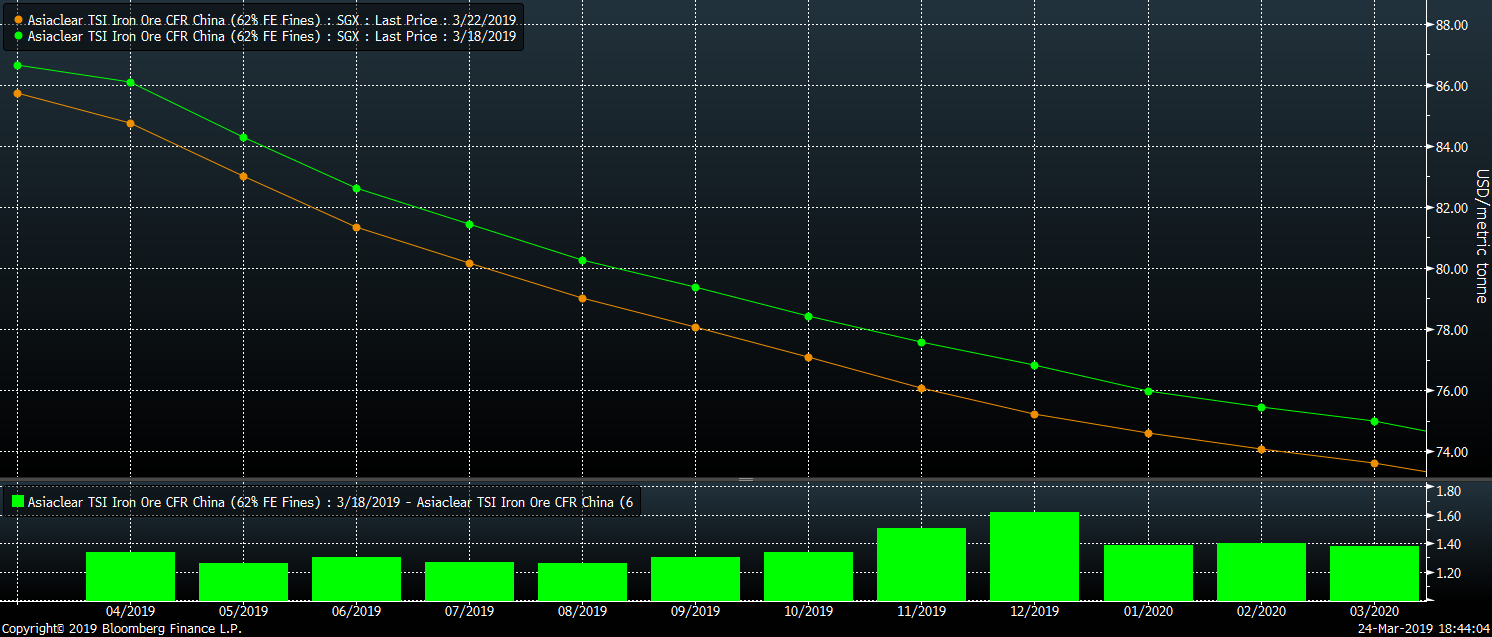This screenshot has height=637, width=1492.
Task: Select the green data point at 12/2019
Action: tap(1034, 365)
